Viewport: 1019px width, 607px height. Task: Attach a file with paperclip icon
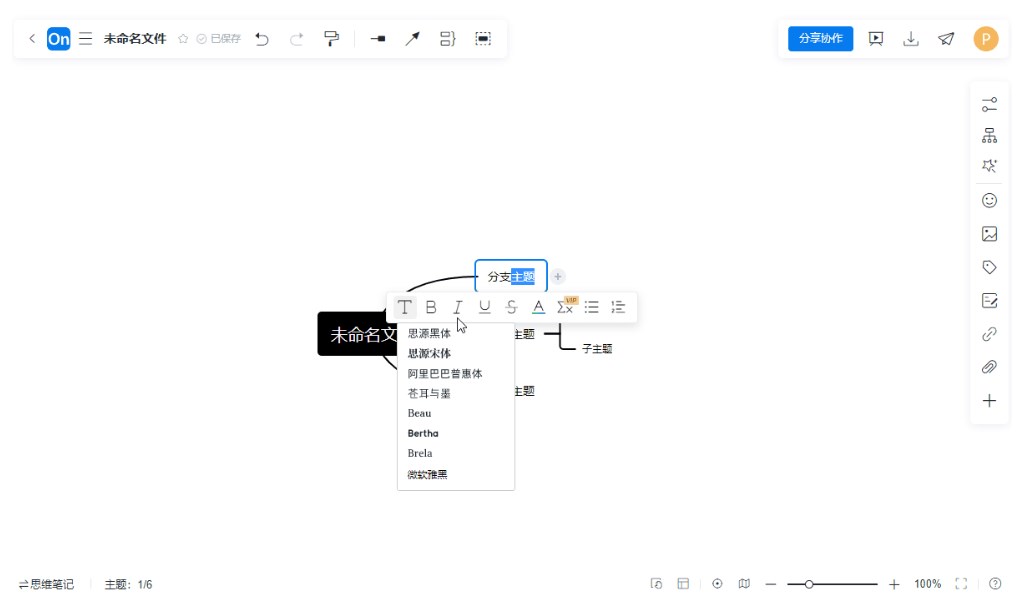[x=989, y=367]
